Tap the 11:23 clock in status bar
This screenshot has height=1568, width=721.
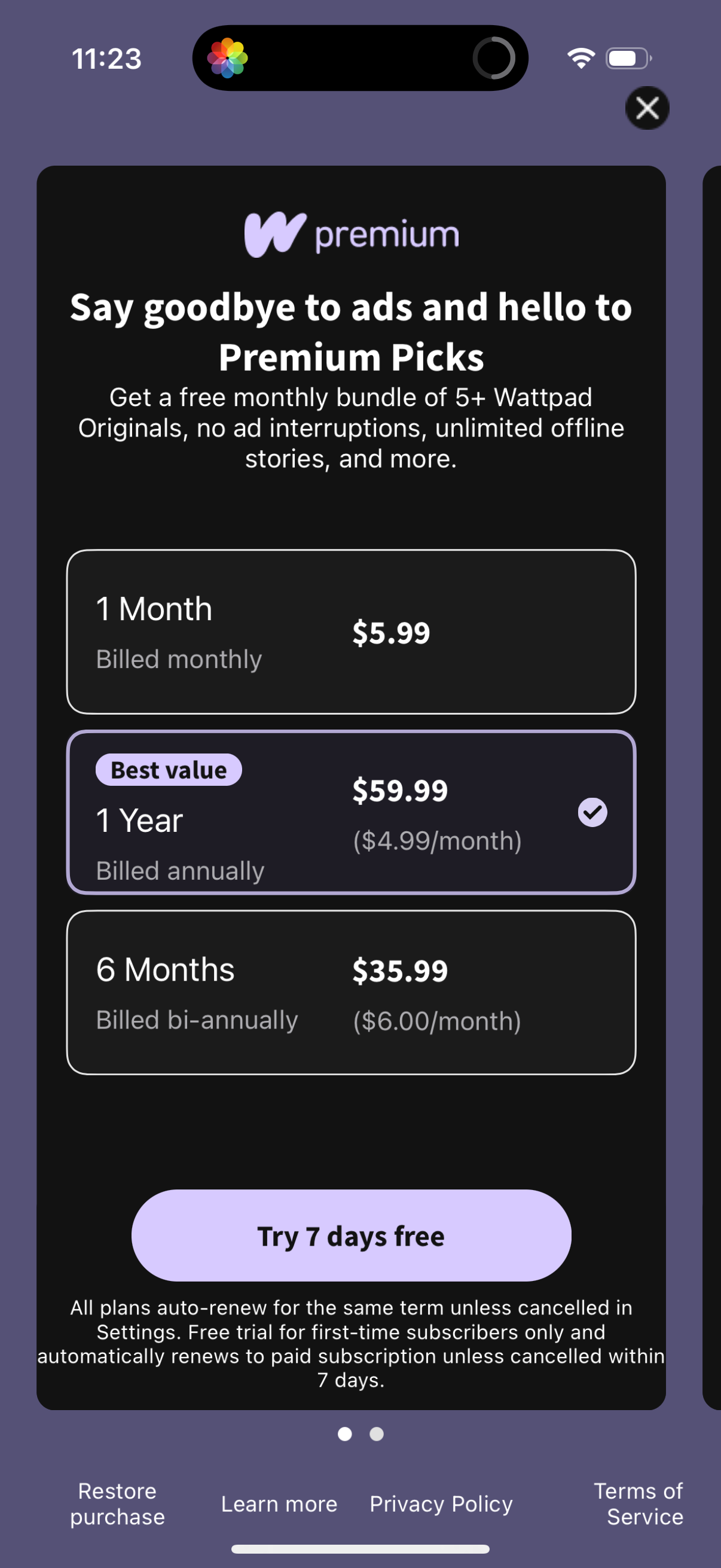pyautogui.click(x=106, y=59)
